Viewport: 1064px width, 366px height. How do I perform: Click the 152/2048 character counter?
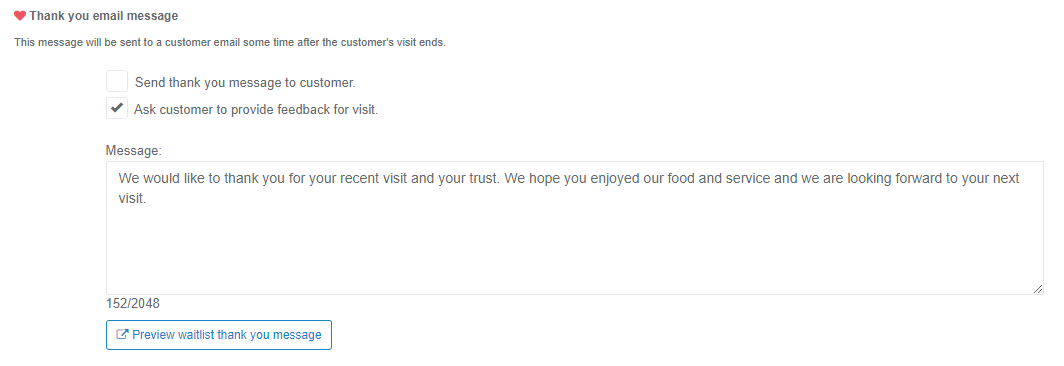(133, 304)
